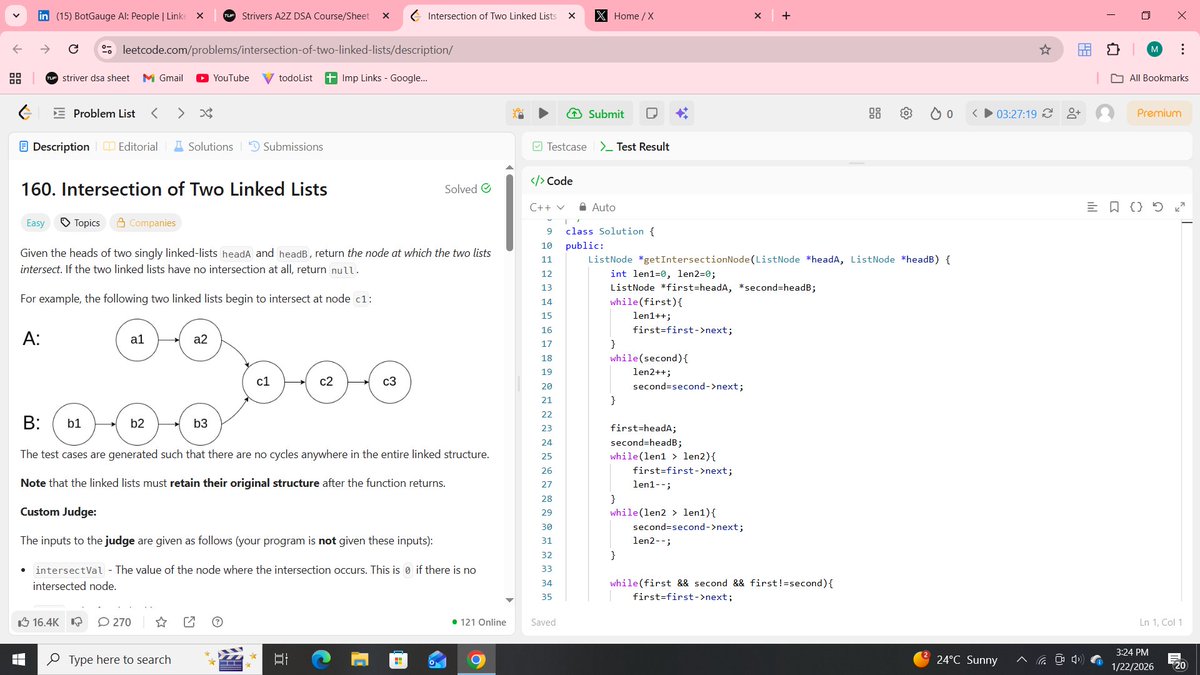This screenshot has height=675, width=1200.
Task: Open the Gmail bookmark
Action: coord(163,78)
